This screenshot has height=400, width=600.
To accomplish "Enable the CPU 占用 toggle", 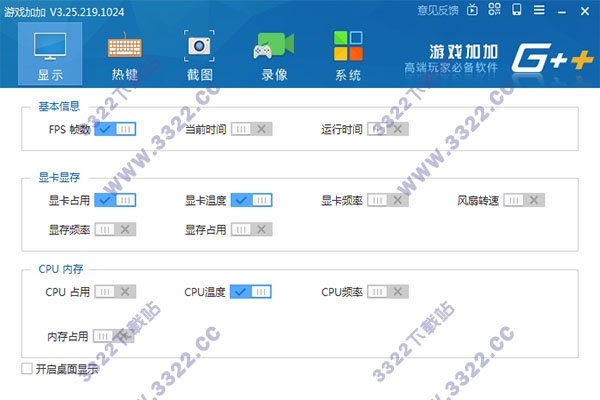I will tap(115, 292).
